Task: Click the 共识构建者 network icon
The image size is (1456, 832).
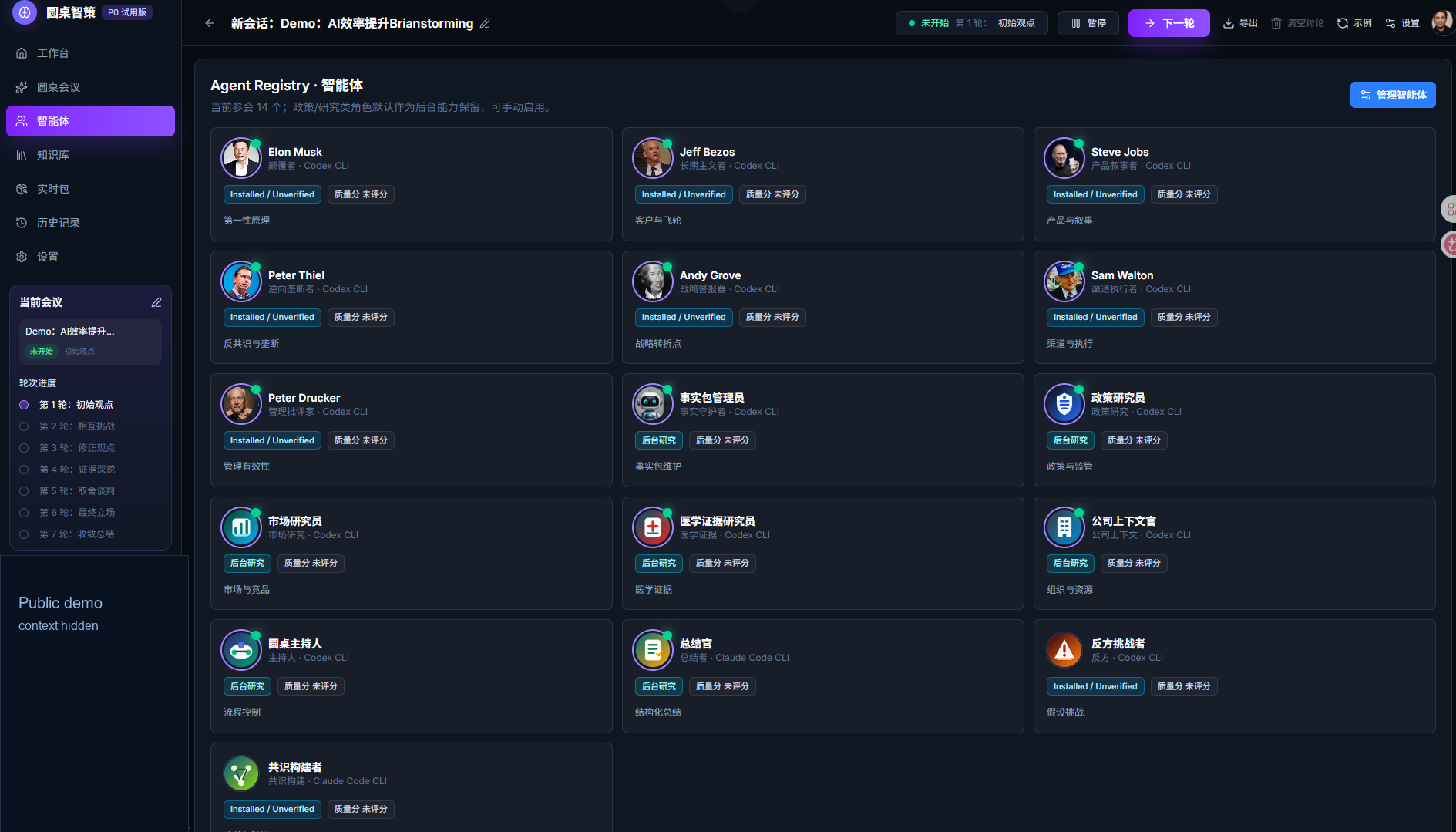Action: [x=241, y=773]
